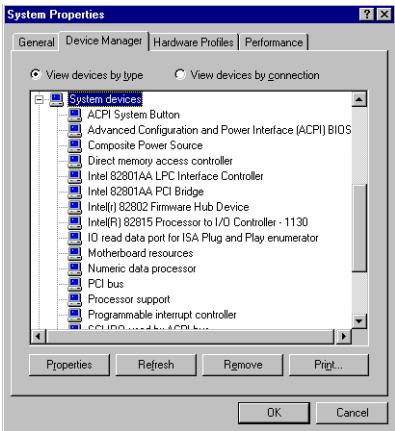Click the vertical scrollbar up arrow
Screen dimensions: 395x431
coord(359,99)
